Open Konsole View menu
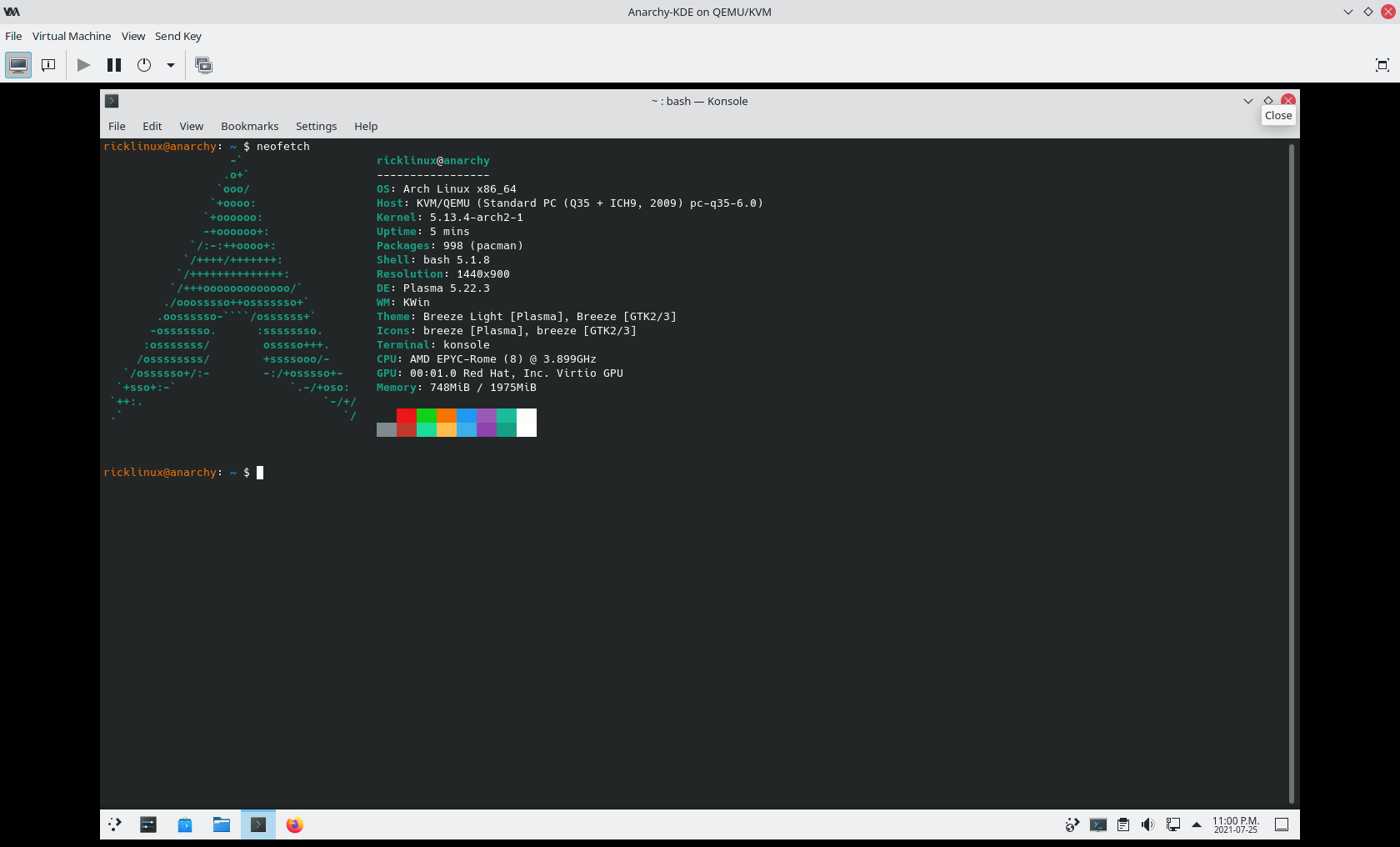This screenshot has width=1400, height=847. click(x=192, y=126)
